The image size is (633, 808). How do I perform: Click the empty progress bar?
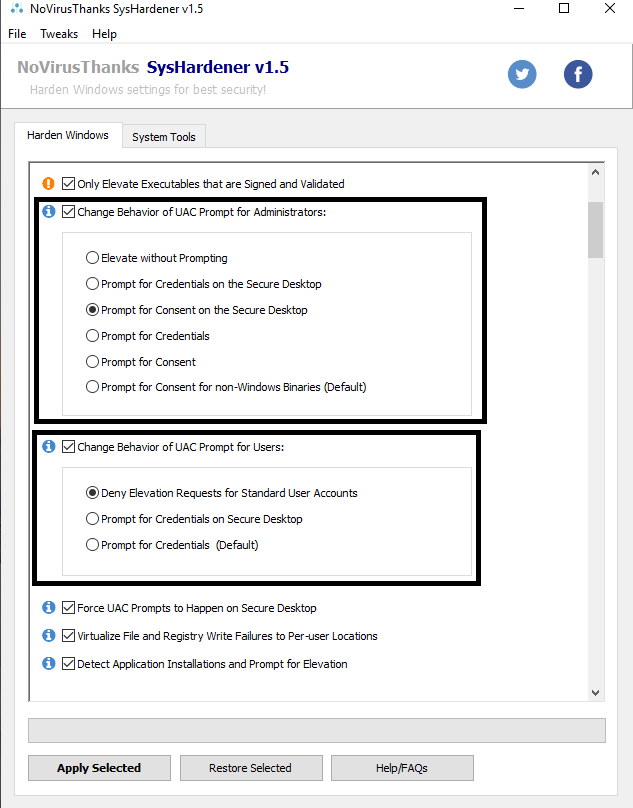click(x=316, y=731)
